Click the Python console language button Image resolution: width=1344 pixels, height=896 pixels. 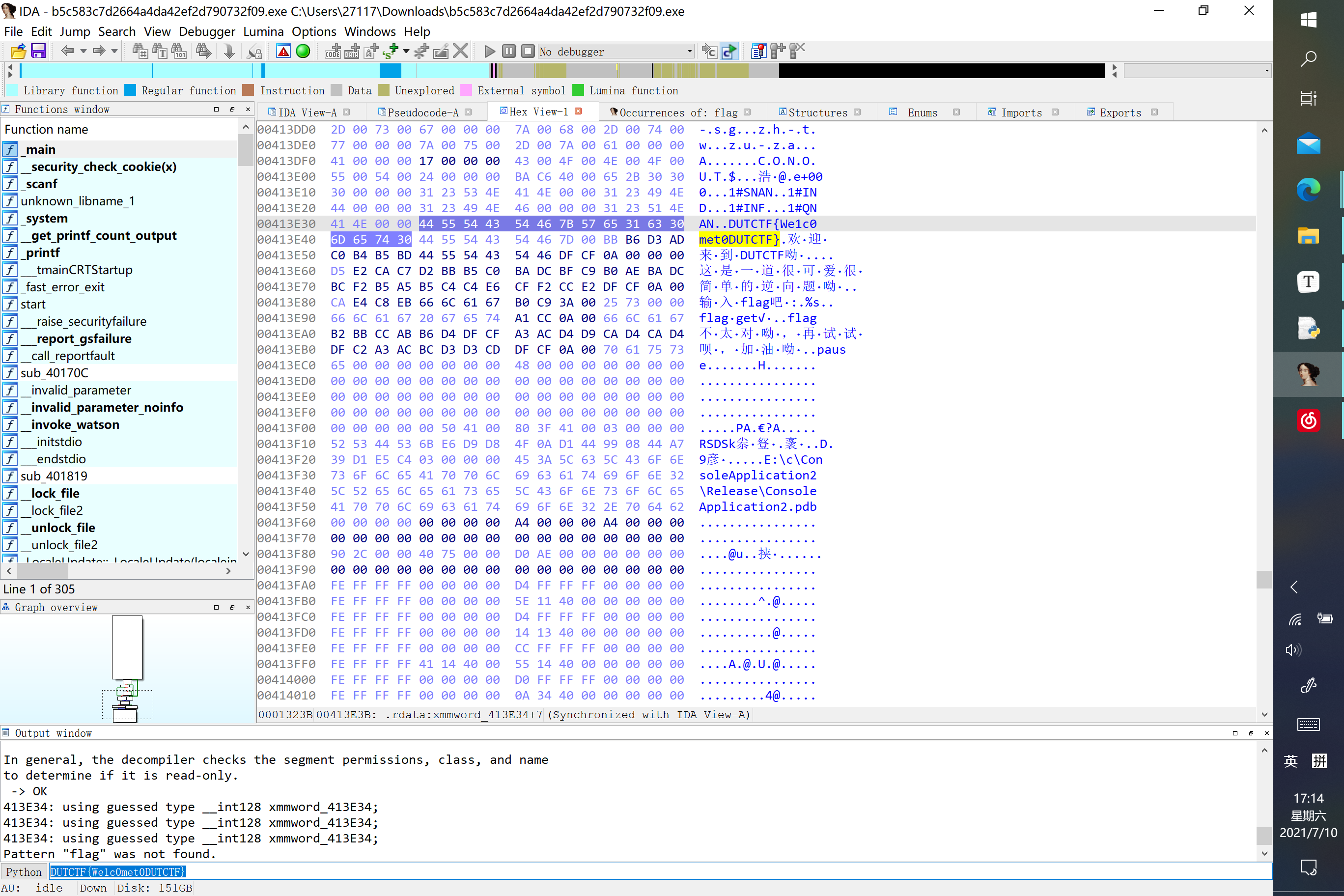click(x=24, y=871)
